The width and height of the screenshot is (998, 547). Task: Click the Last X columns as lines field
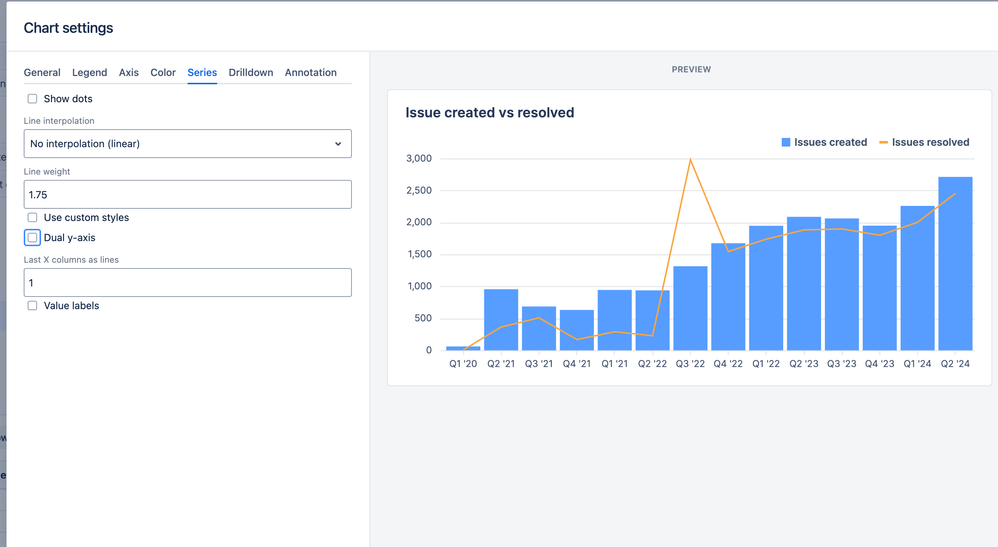tap(188, 282)
